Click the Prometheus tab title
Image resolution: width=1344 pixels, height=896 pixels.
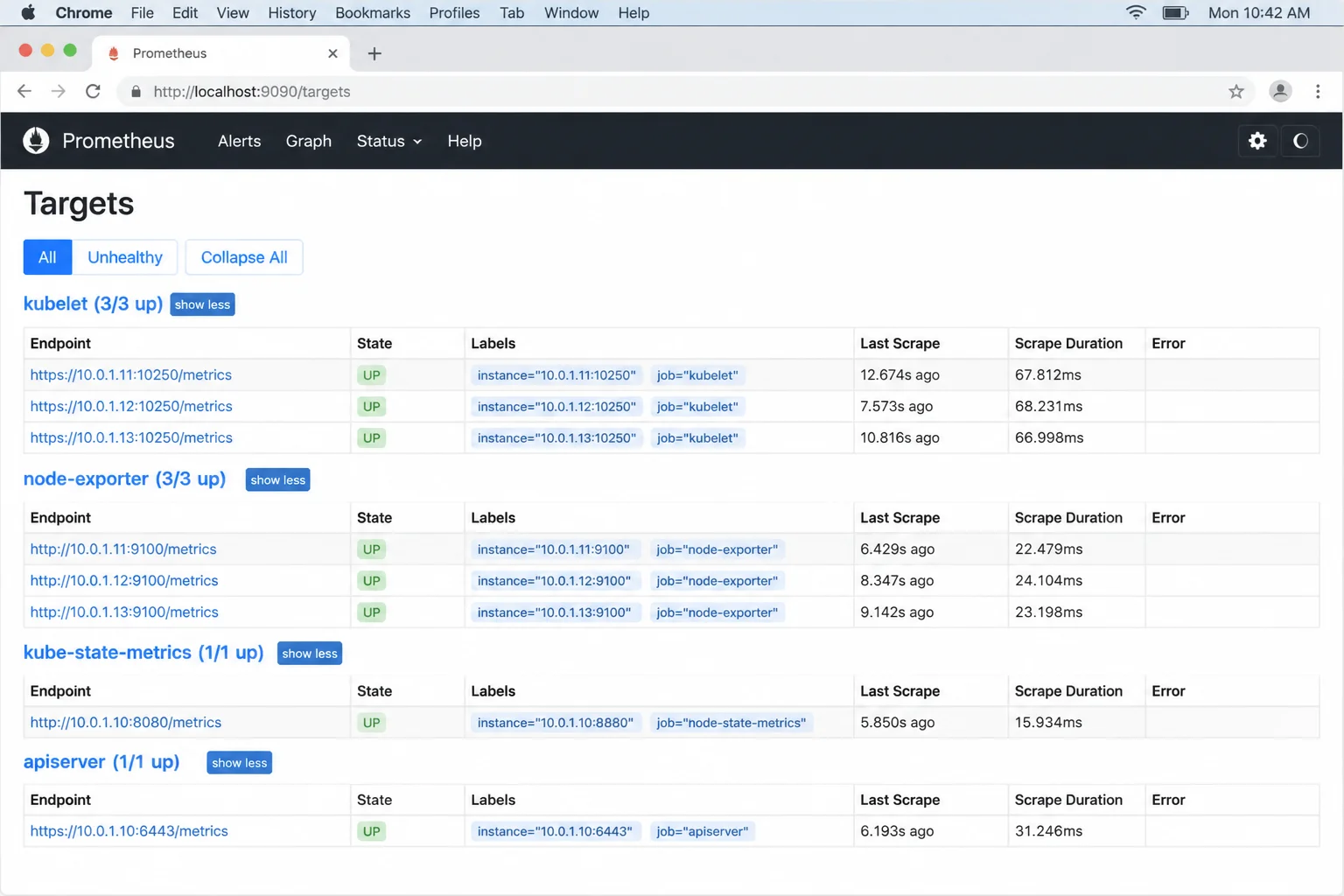pyautogui.click(x=170, y=53)
